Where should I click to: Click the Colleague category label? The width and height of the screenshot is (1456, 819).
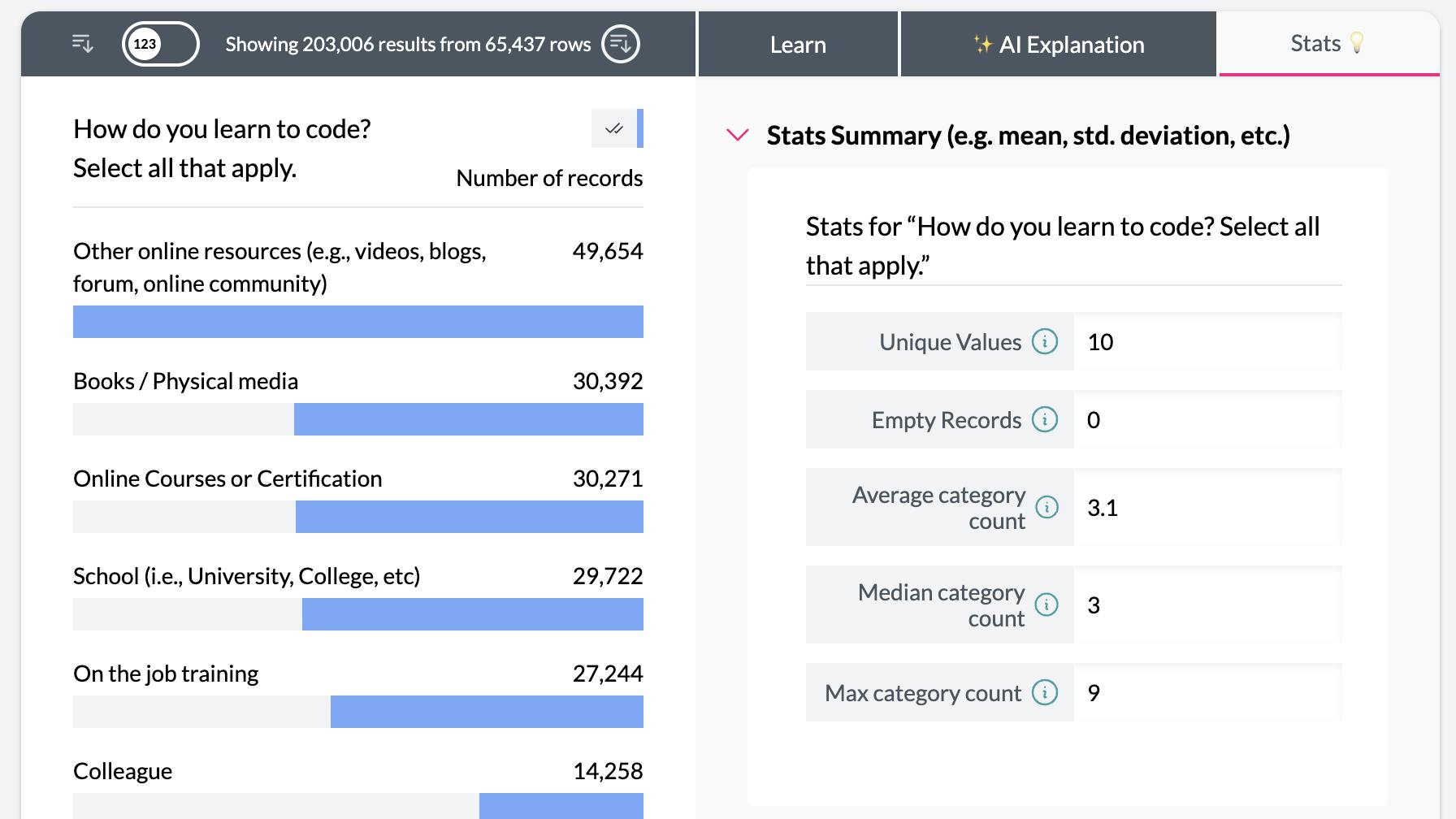tap(123, 771)
